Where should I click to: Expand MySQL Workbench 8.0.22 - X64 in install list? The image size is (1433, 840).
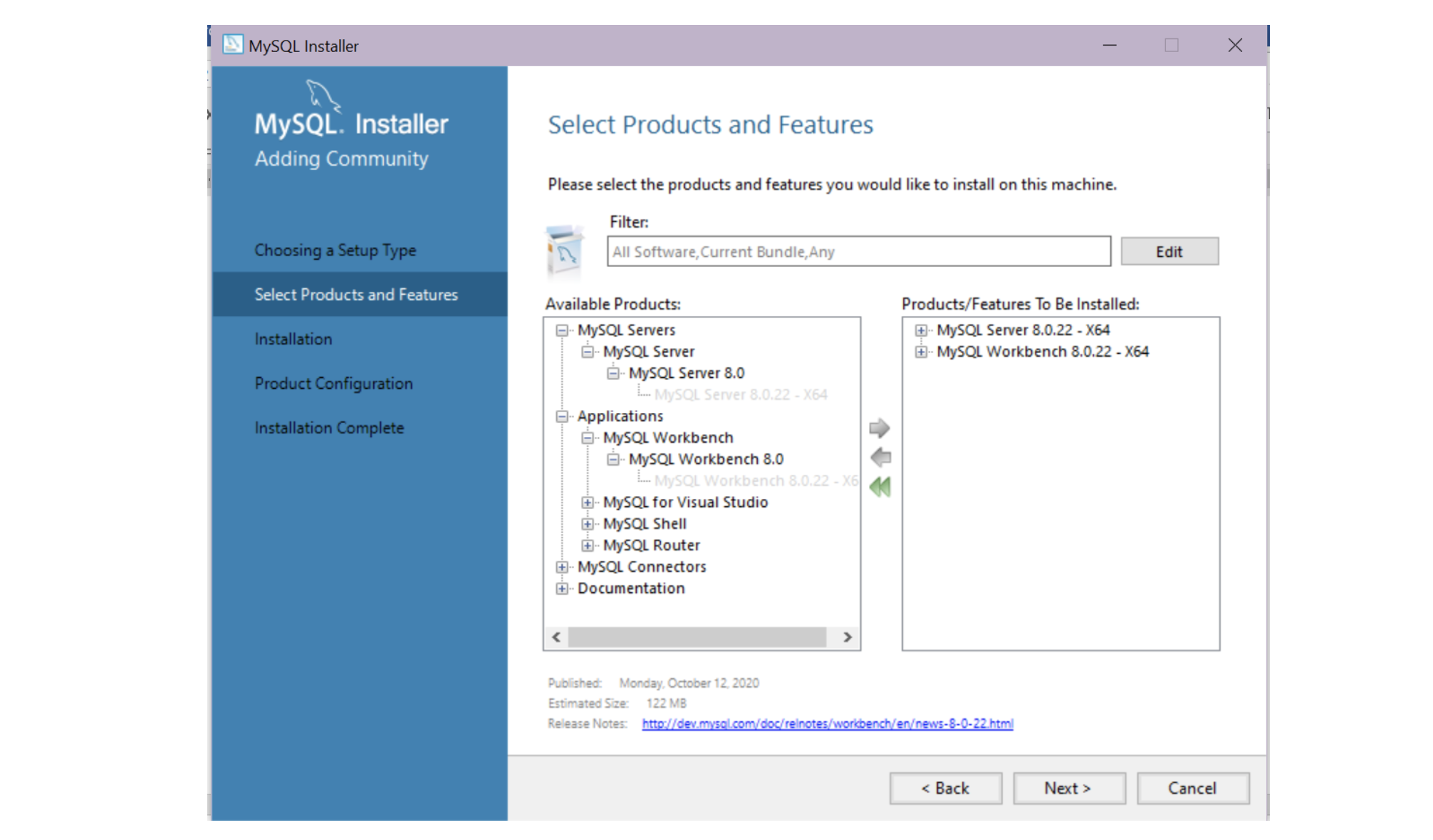[x=921, y=352]
